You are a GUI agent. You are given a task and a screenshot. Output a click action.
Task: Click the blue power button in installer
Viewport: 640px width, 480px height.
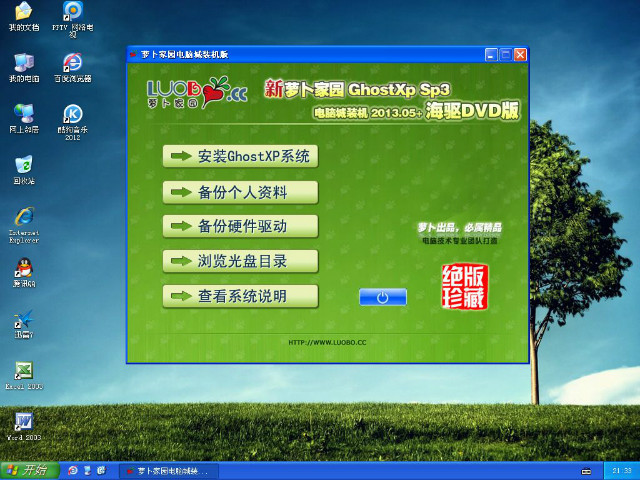[383, 297]
